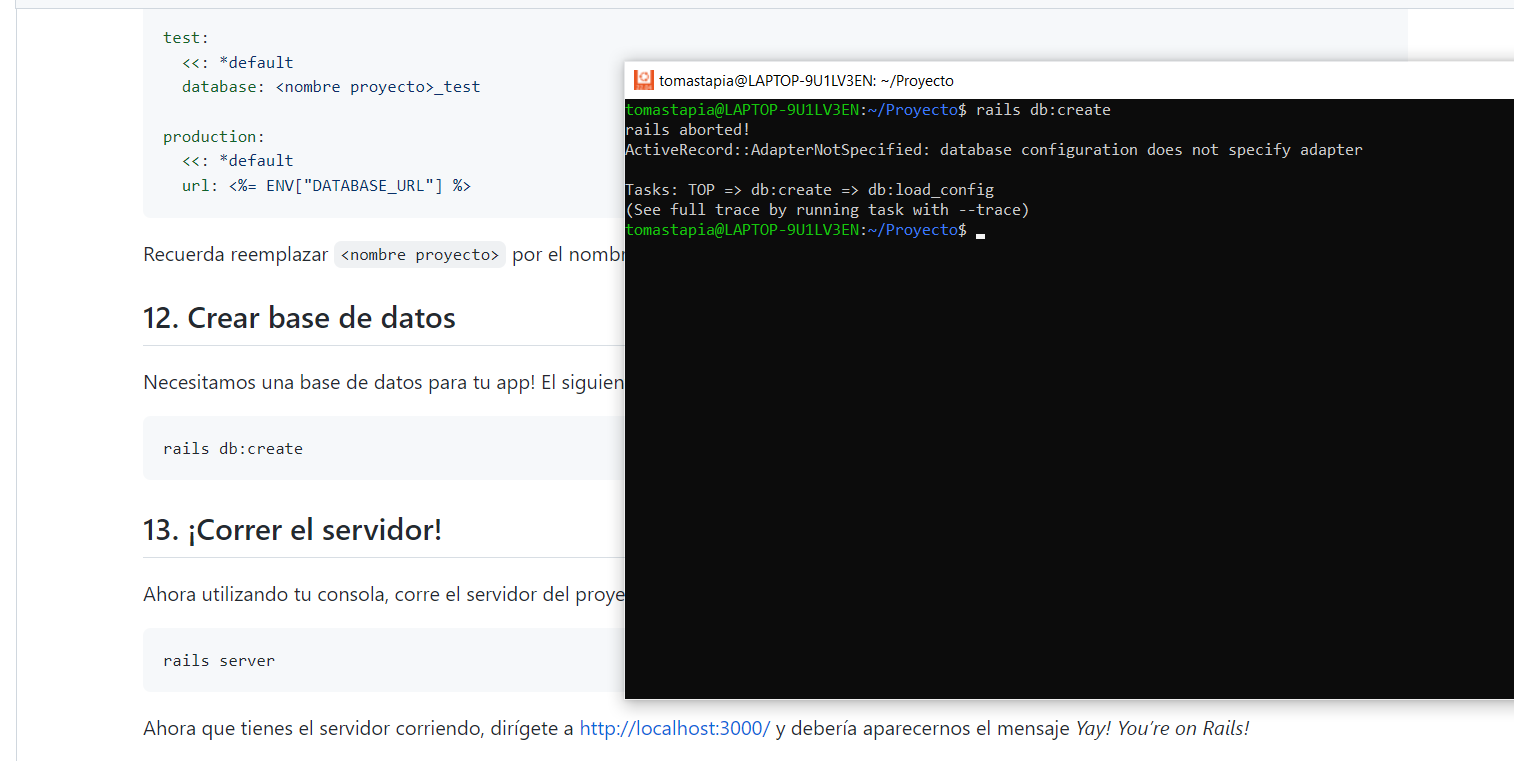Open the http://localhost:3000/ link
Viewport: 1514px width, 761px height.
[x=674, y=728]
